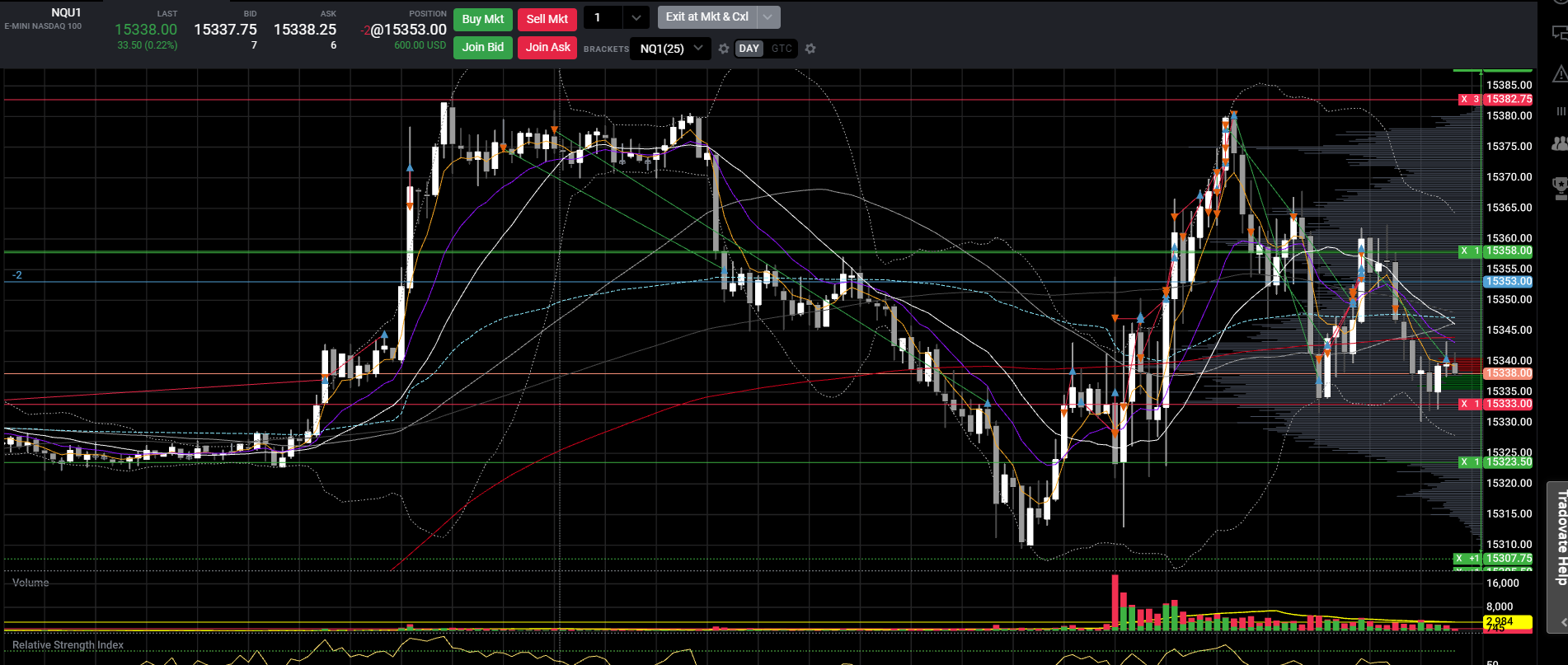The height and width of the screenshot is (665, 1568).
Task: Click the yellow 2,984 volume value label
Action: point(1509,621)
